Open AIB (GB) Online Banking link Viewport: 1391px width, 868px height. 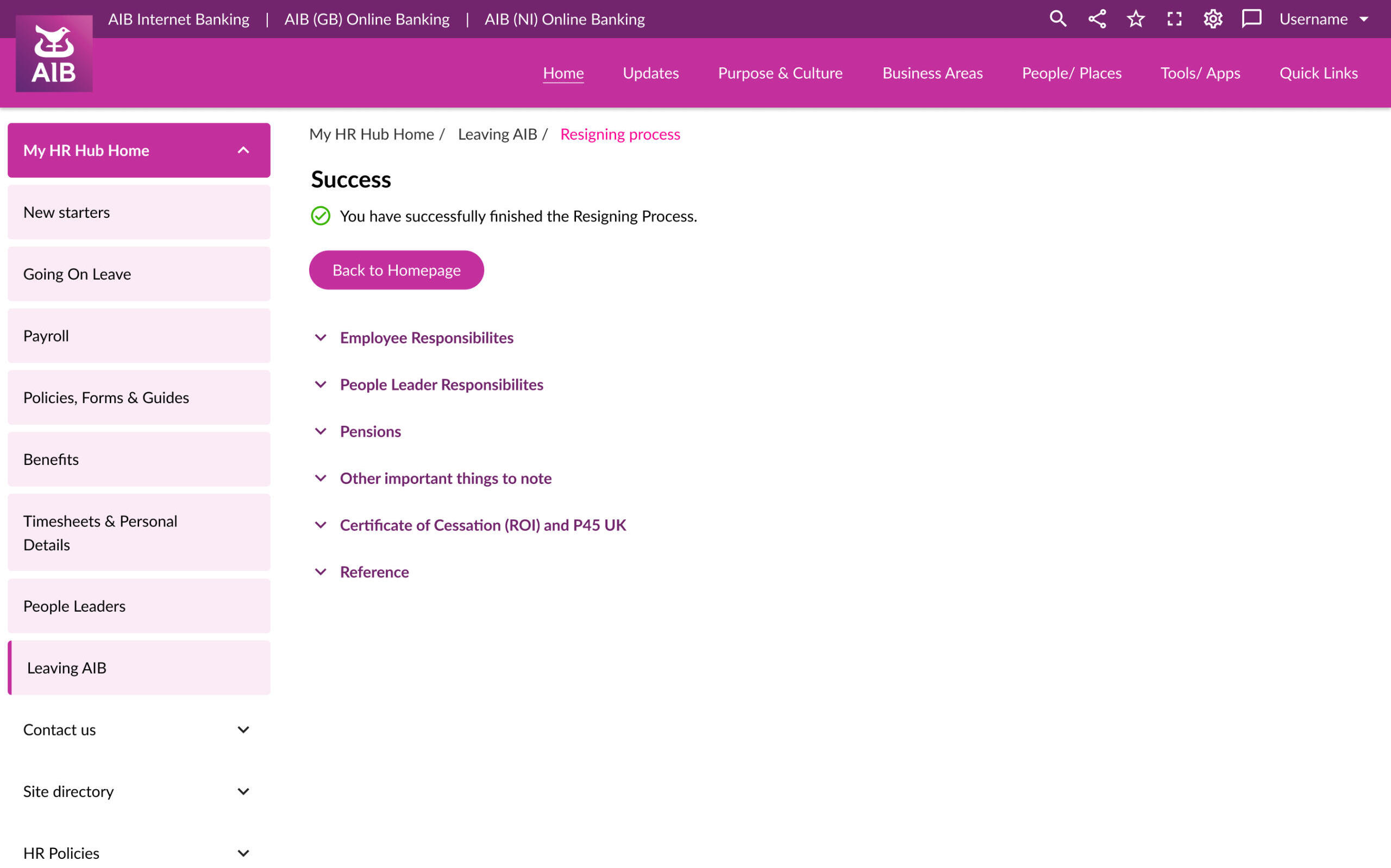coord(367,19)
